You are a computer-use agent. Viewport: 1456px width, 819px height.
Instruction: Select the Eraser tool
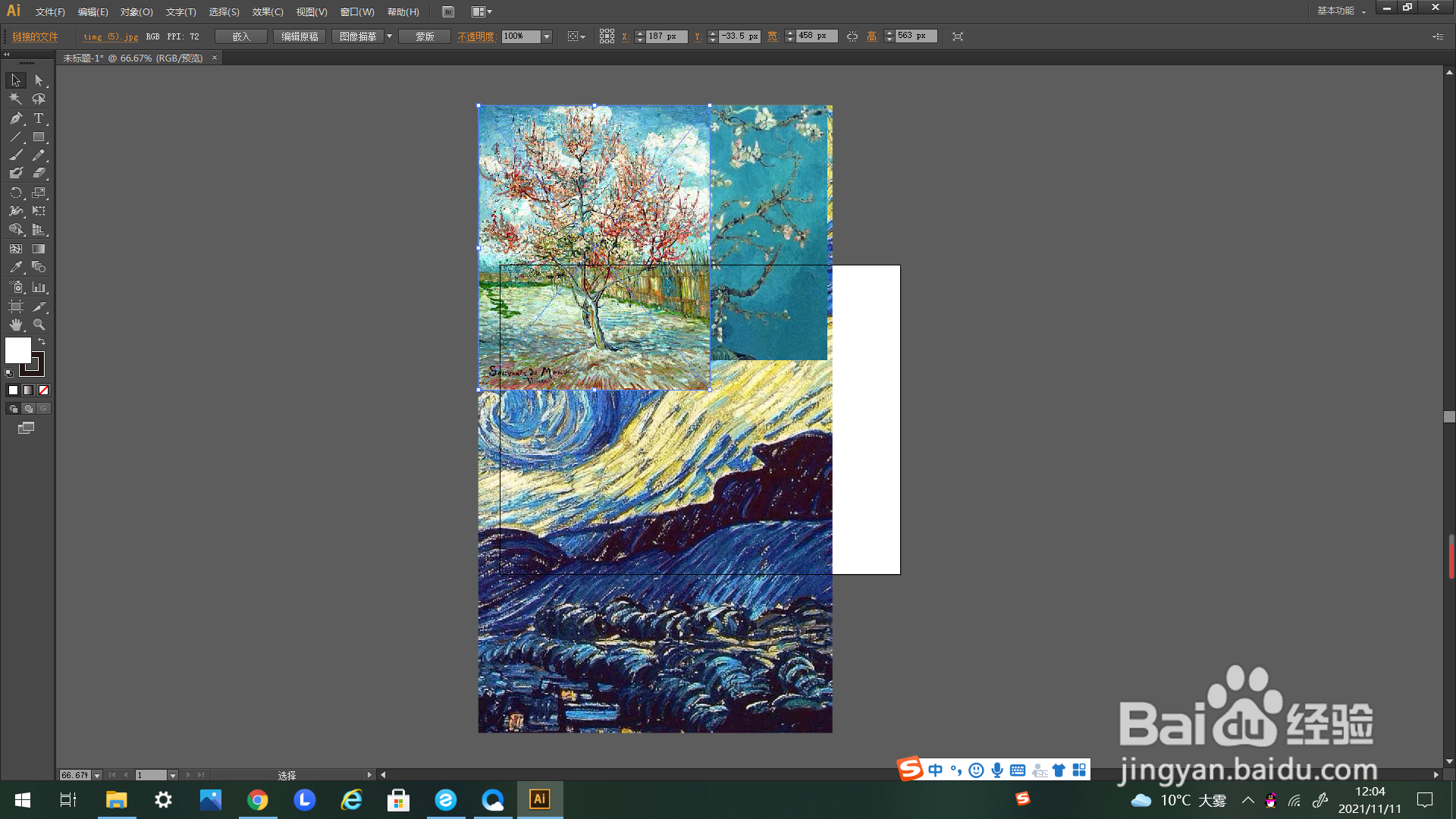pos(39,174)
